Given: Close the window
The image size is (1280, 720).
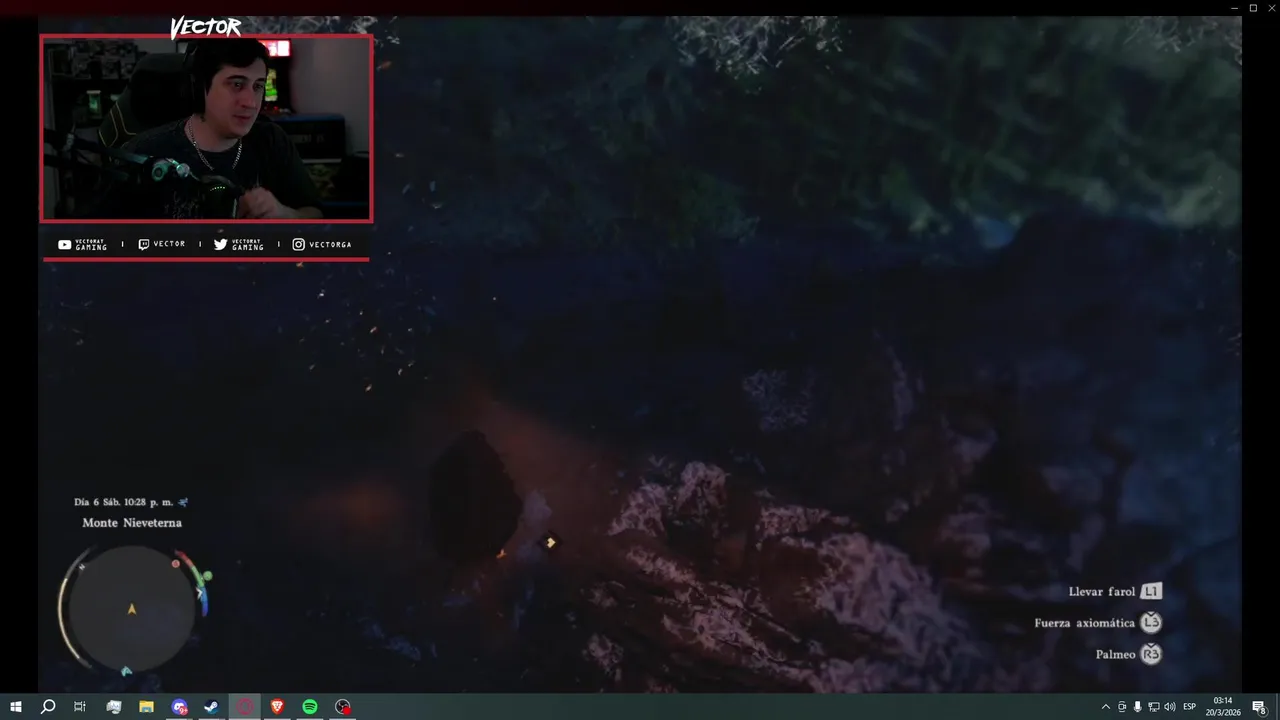Looking at the screenshot, I should (x=1271, y=7).
